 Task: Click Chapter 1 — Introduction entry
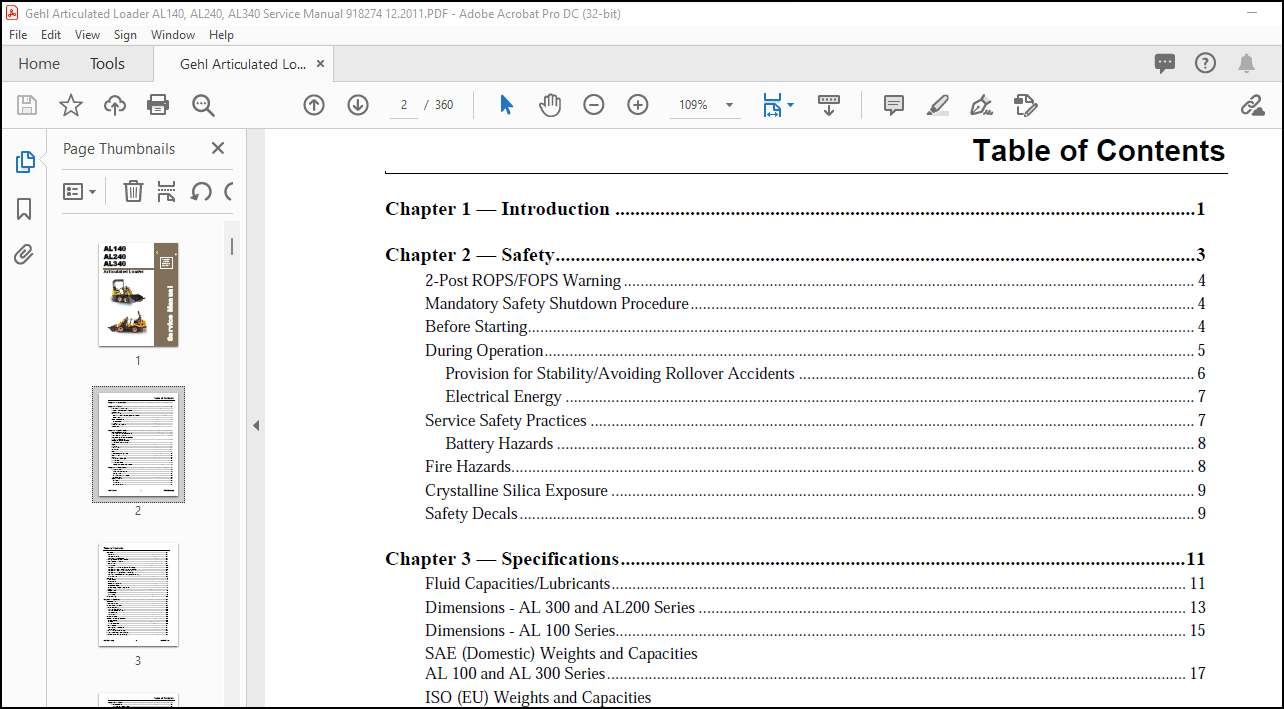(x=795, y=209)
